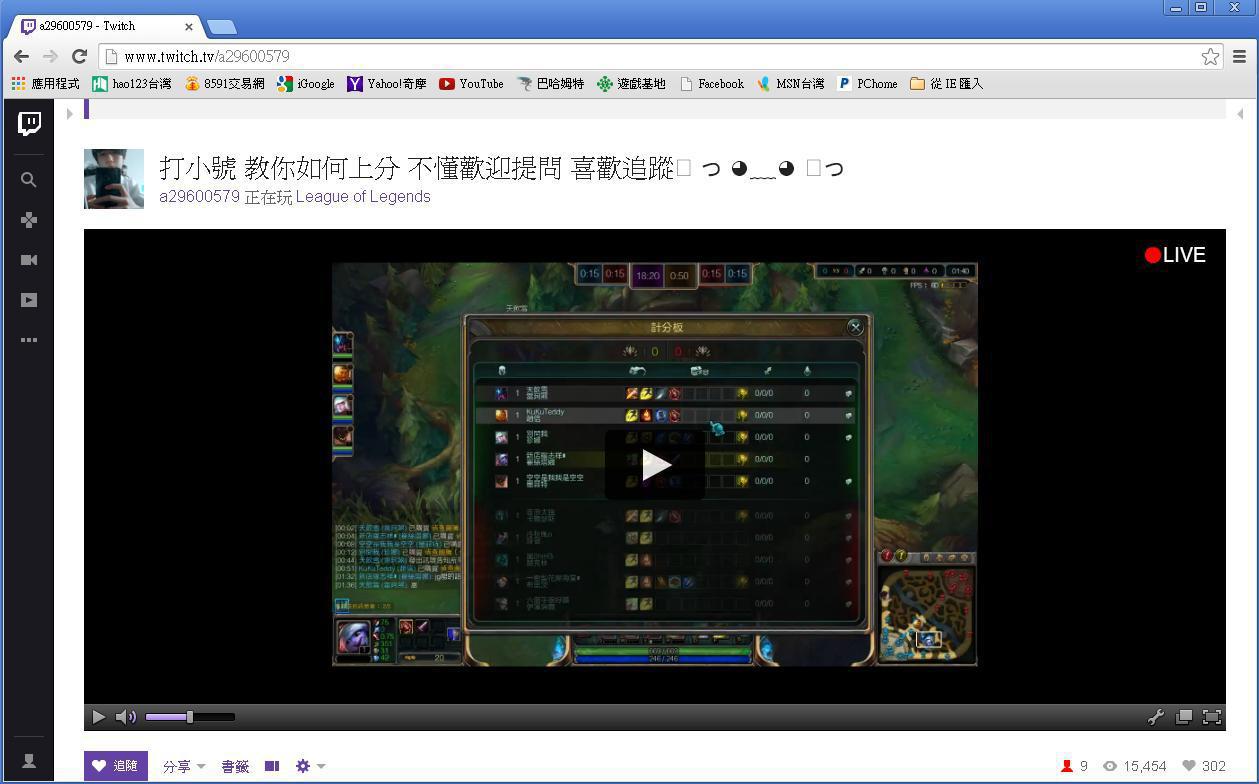
Task: Click the live viewers count icon
Action: [1067, 766]
